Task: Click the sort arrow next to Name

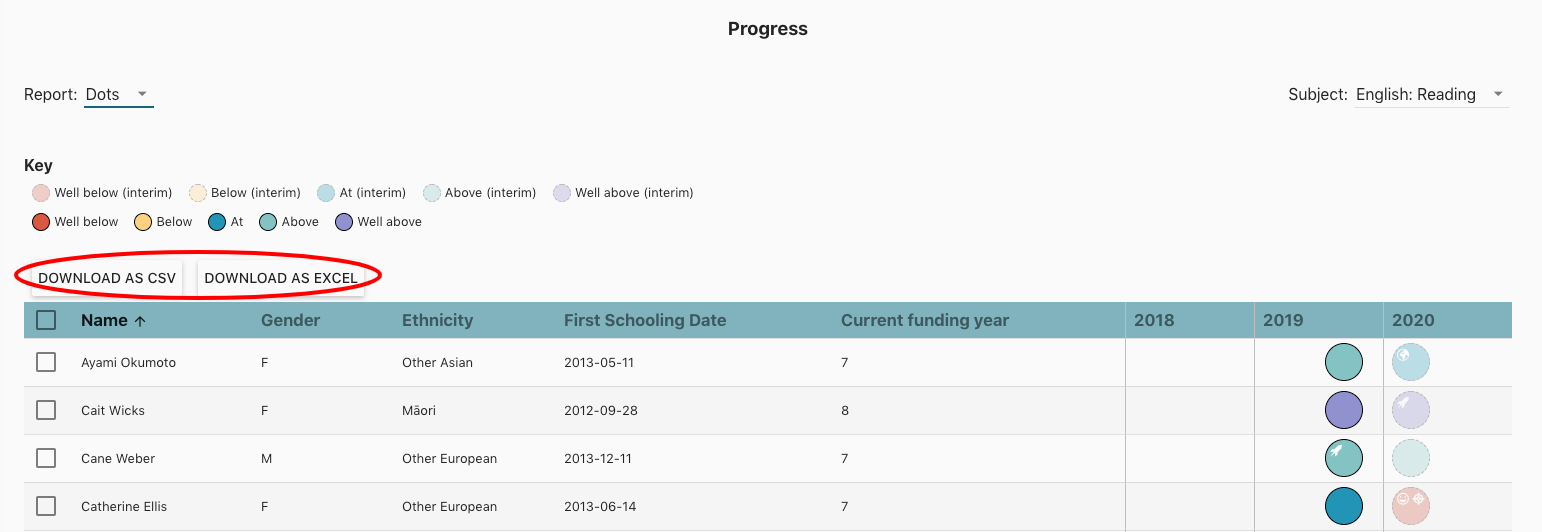Action: coord(140,321)
